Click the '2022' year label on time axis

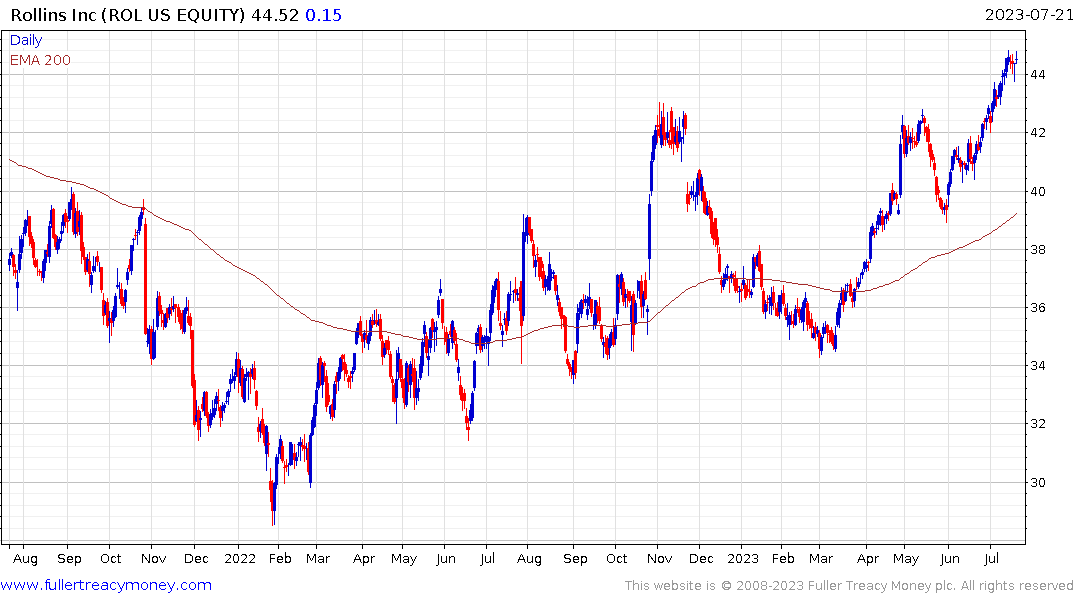click(x=240, y=558)
